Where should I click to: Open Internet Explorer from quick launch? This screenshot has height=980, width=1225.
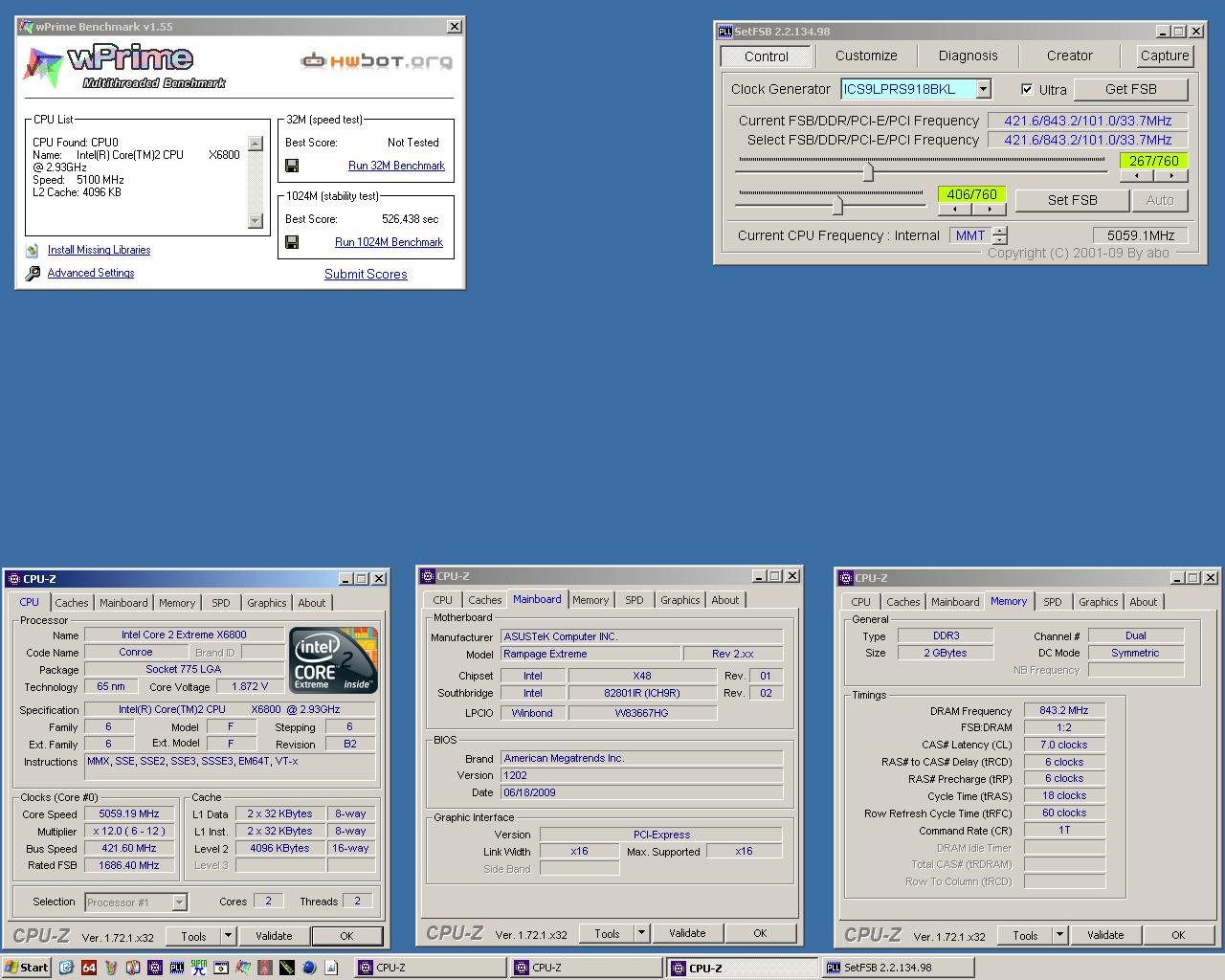[66, 968]
